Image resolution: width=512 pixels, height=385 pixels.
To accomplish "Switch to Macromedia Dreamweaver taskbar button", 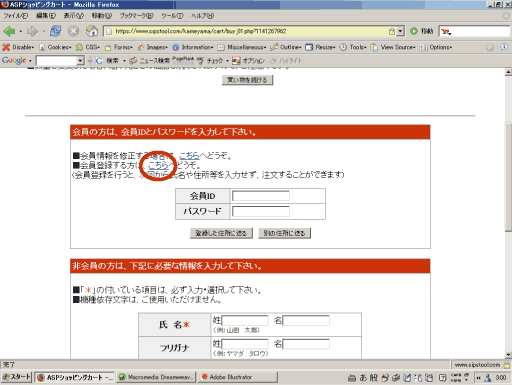I will click(x=156, y=377).
